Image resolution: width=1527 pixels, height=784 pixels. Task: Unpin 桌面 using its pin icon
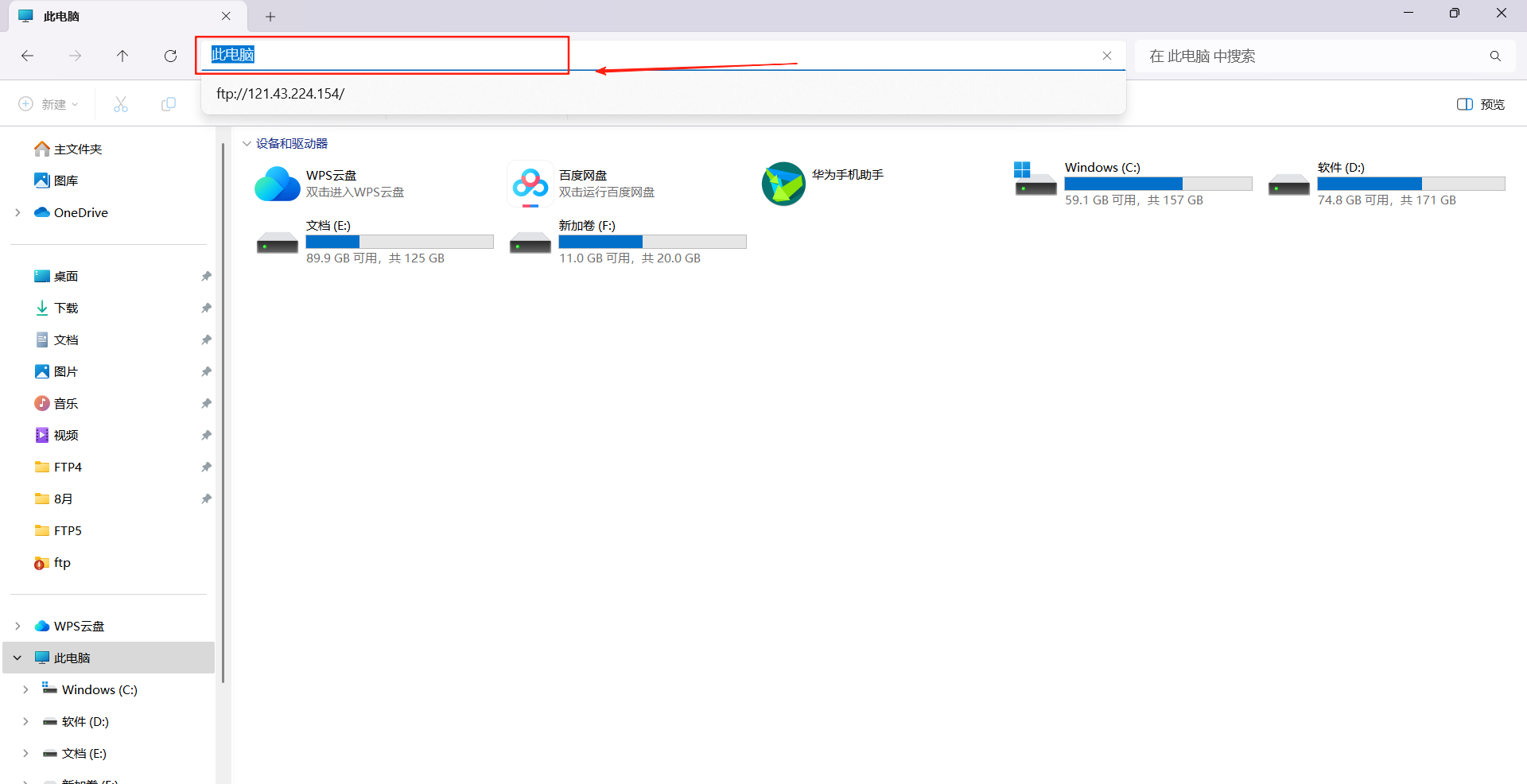coord(206,276)
